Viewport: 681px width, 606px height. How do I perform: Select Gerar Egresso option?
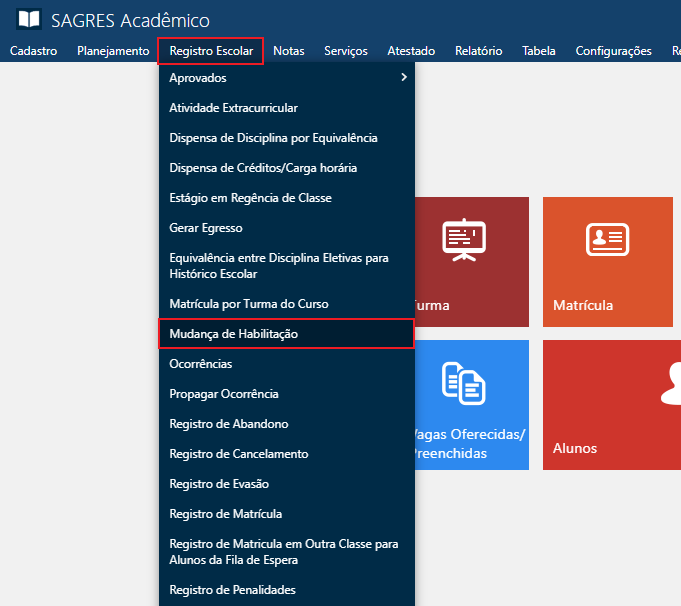[206, 228]
